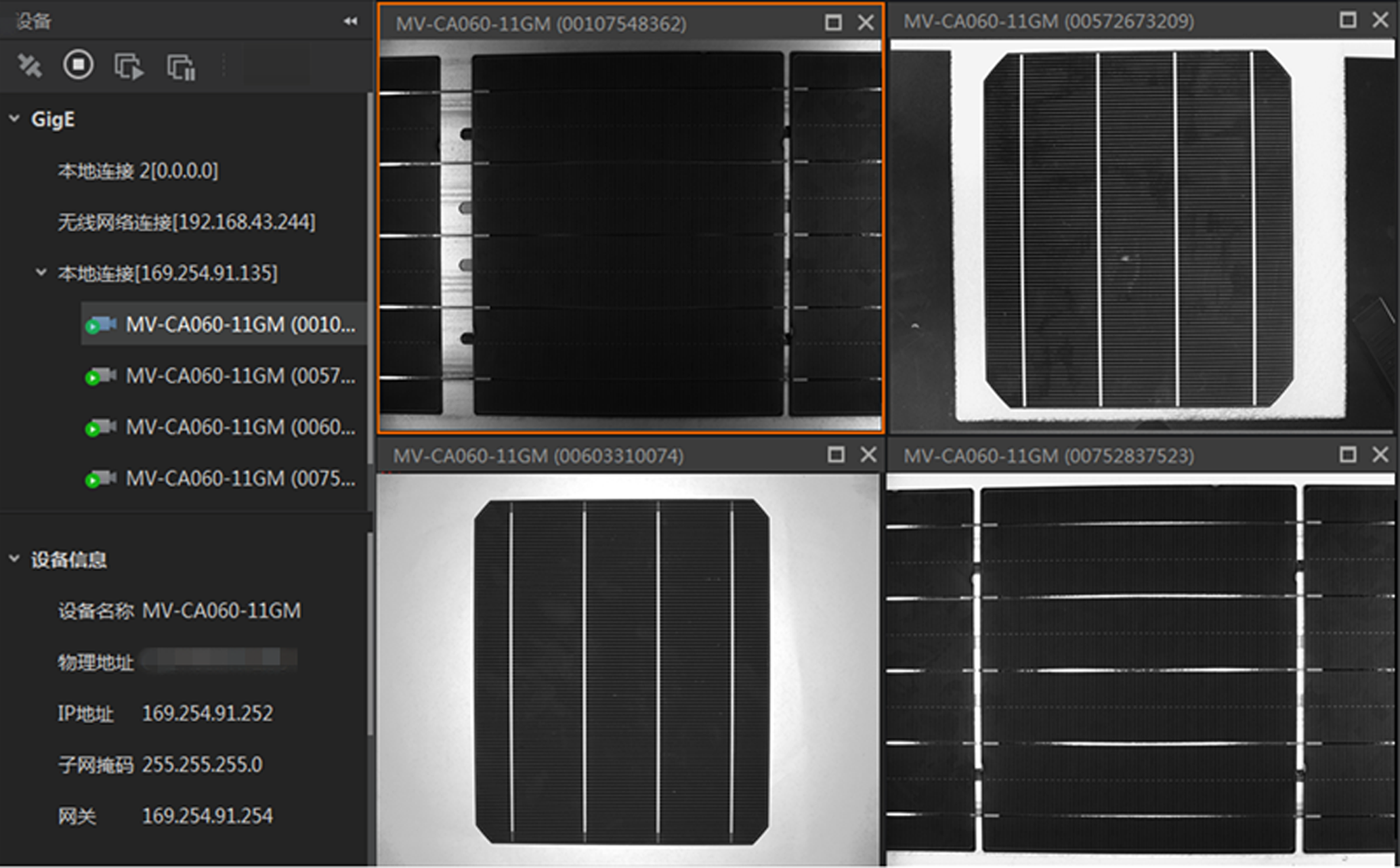Image resolution: width=1400 pixels, height=868 pixels.
Task: Collapse the 设备信息 section
Action: 14,559
